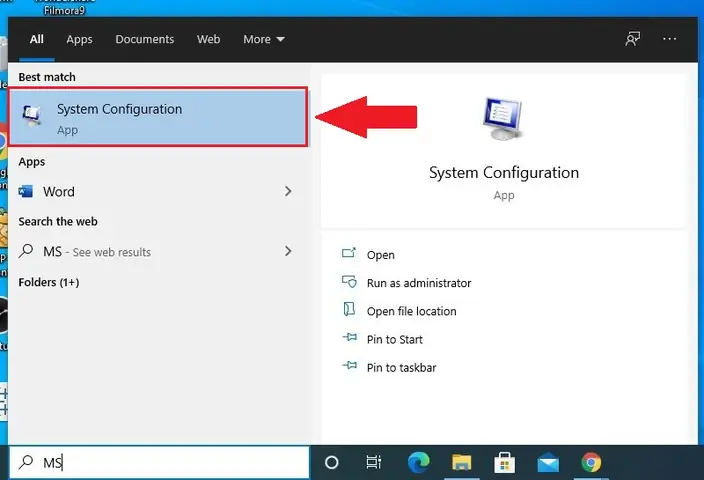Click into the taskbar search box
This screenshot has height=480, width=704.
(x=159, y=462)
